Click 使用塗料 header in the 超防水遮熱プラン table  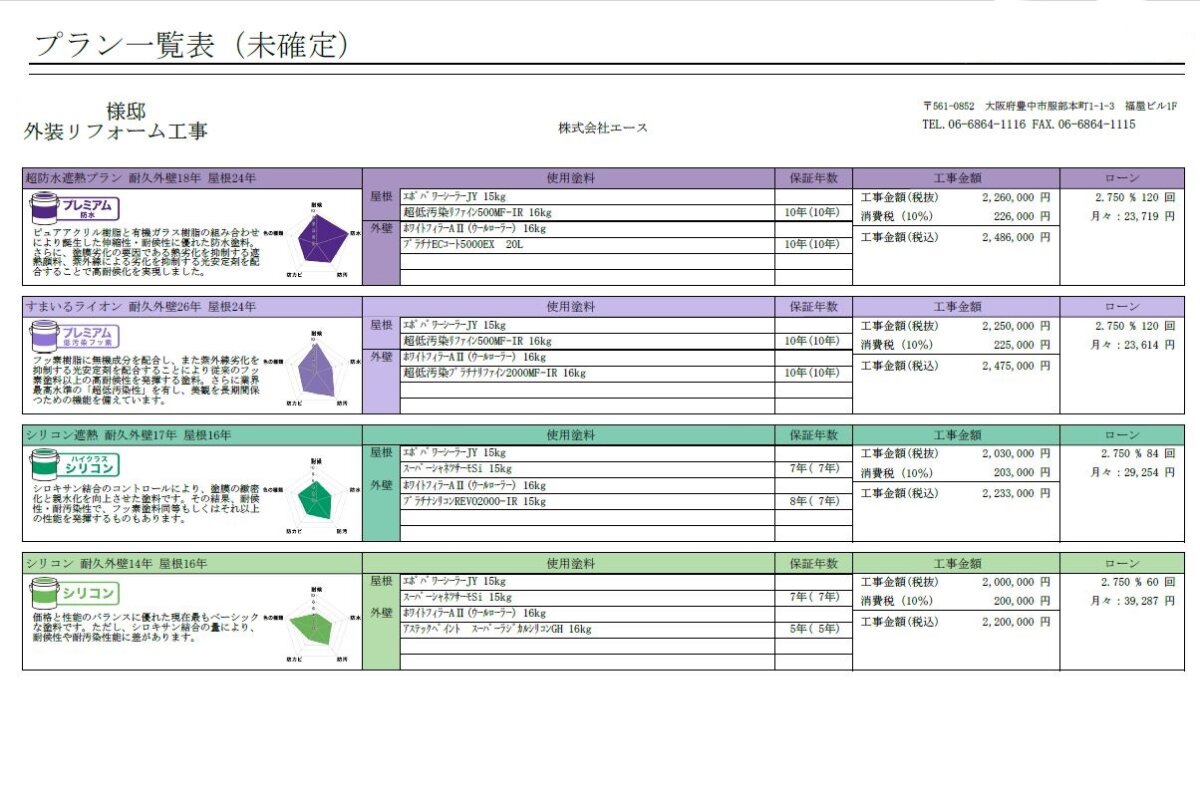point(570,178)
